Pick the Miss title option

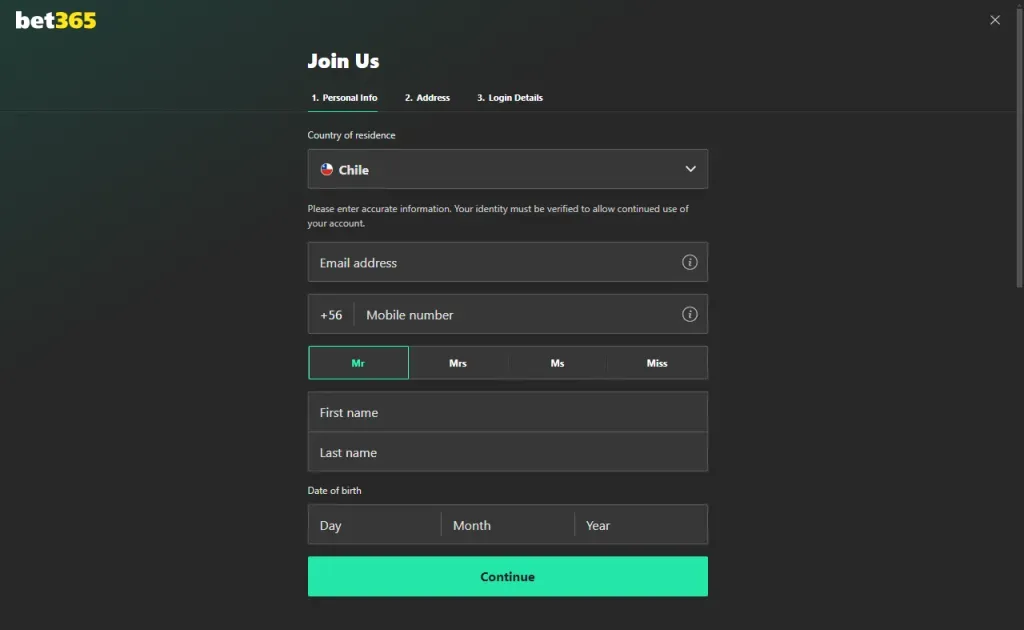pyautogui.click(x=656, y=362)
